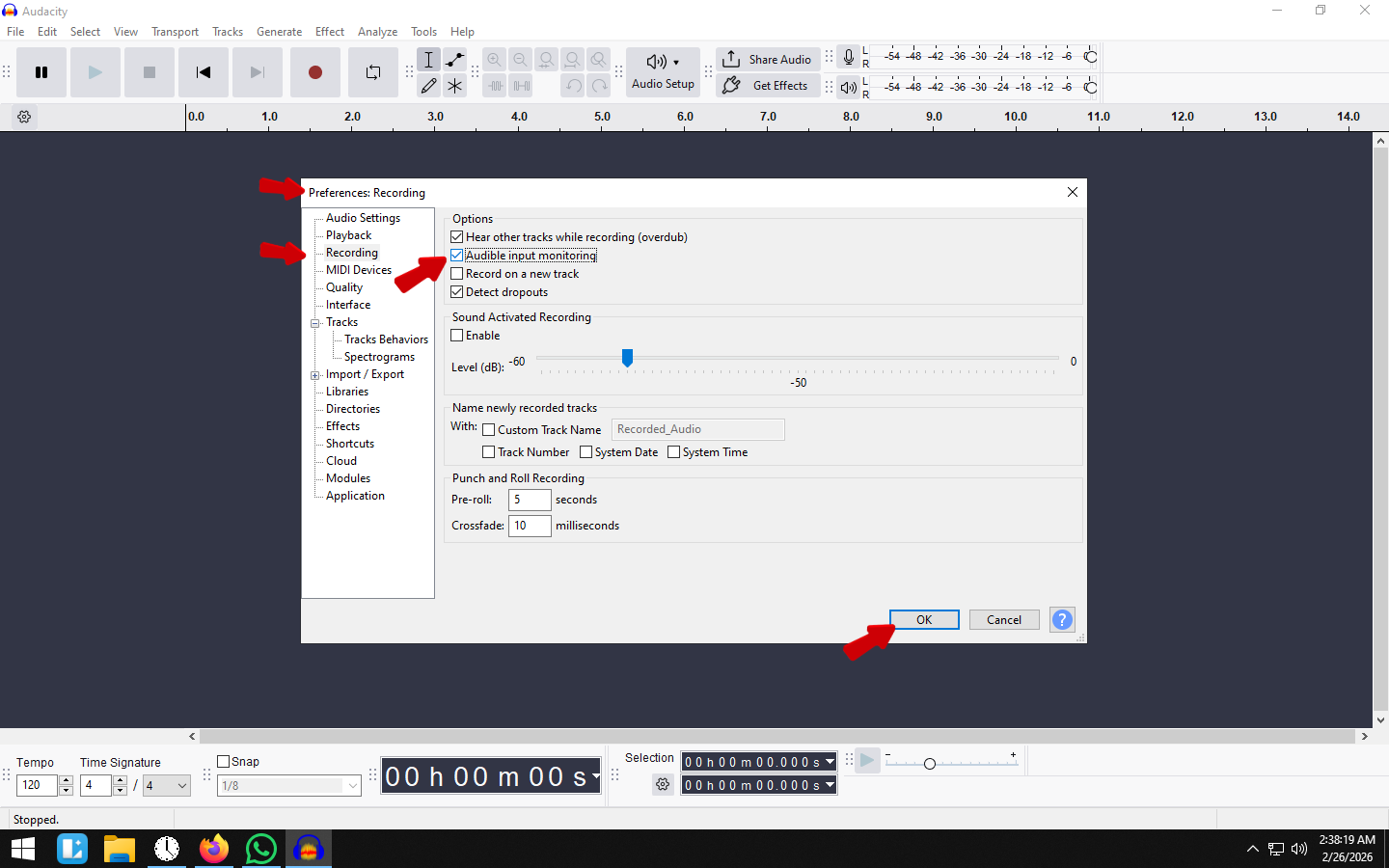Open the help question mark button
Image resolution: width=1389 pixels, height=868 pixels.
1061,620
